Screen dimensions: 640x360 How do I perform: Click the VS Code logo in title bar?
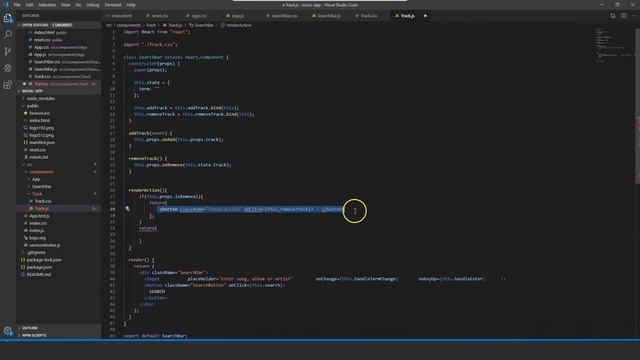click(6, 5)
